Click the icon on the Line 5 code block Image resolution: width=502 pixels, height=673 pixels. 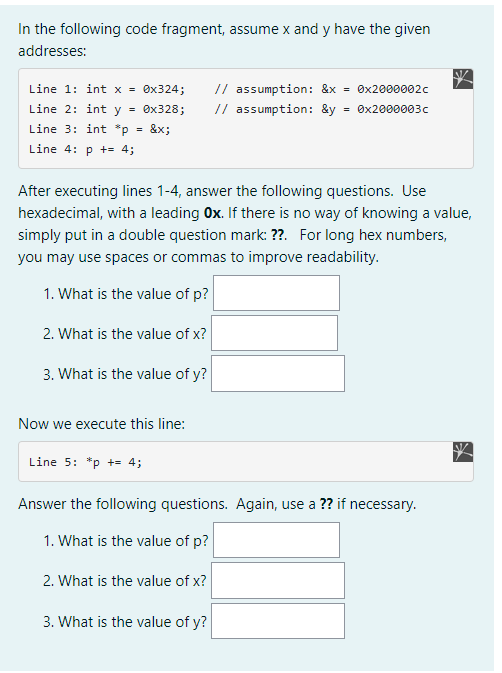(463, 452)
